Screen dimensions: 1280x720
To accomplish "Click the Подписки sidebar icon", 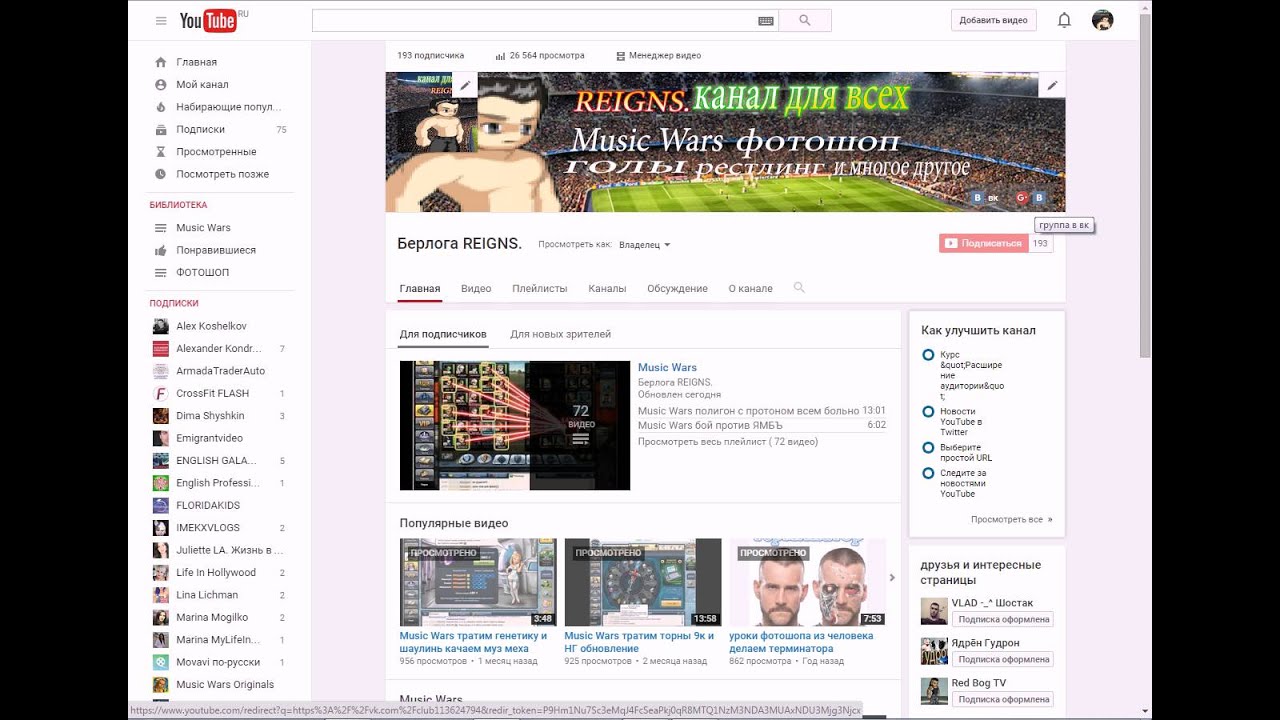I will click(160, 129).
